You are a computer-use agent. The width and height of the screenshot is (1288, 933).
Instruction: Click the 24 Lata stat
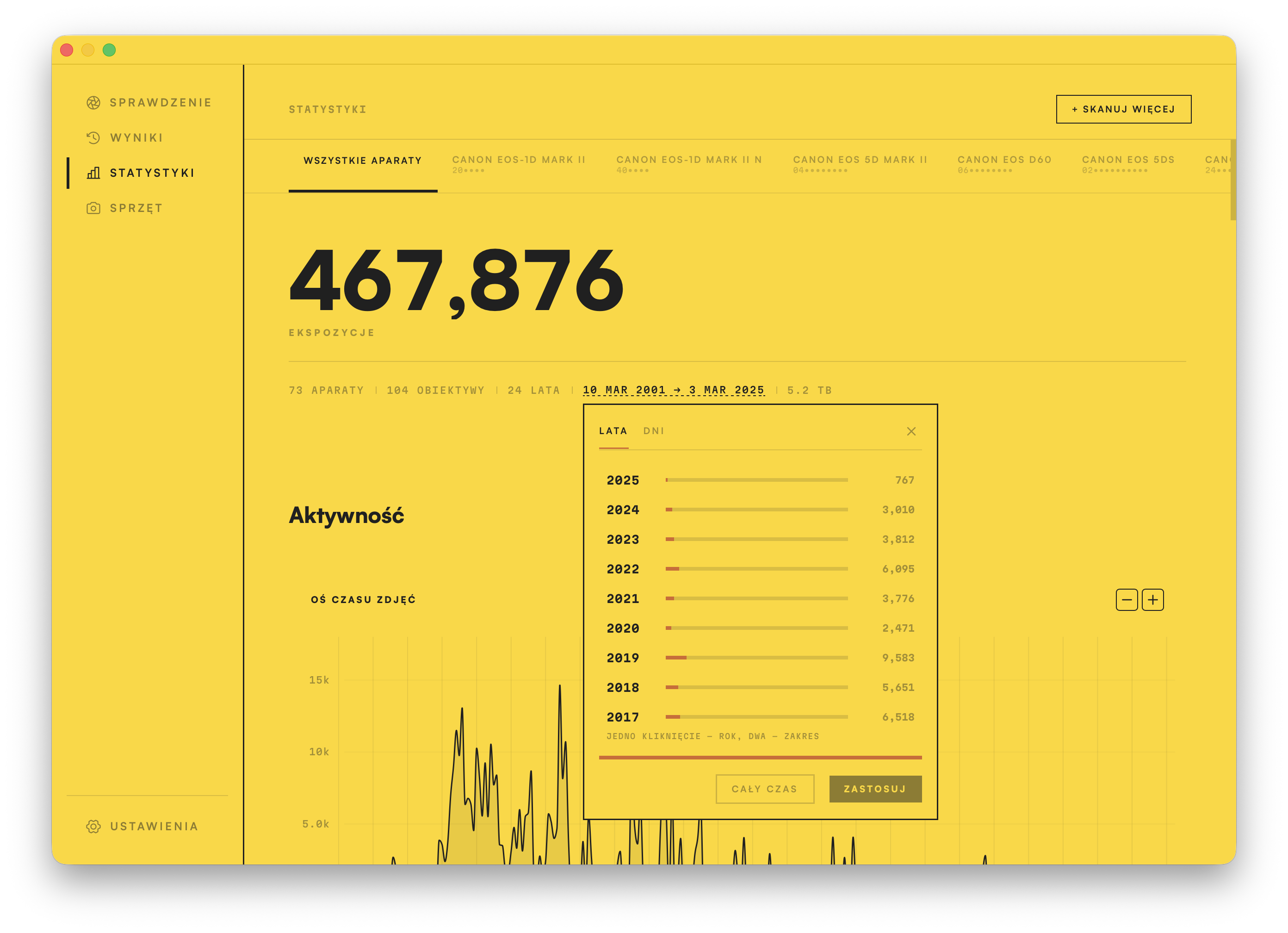coord(533,390)
